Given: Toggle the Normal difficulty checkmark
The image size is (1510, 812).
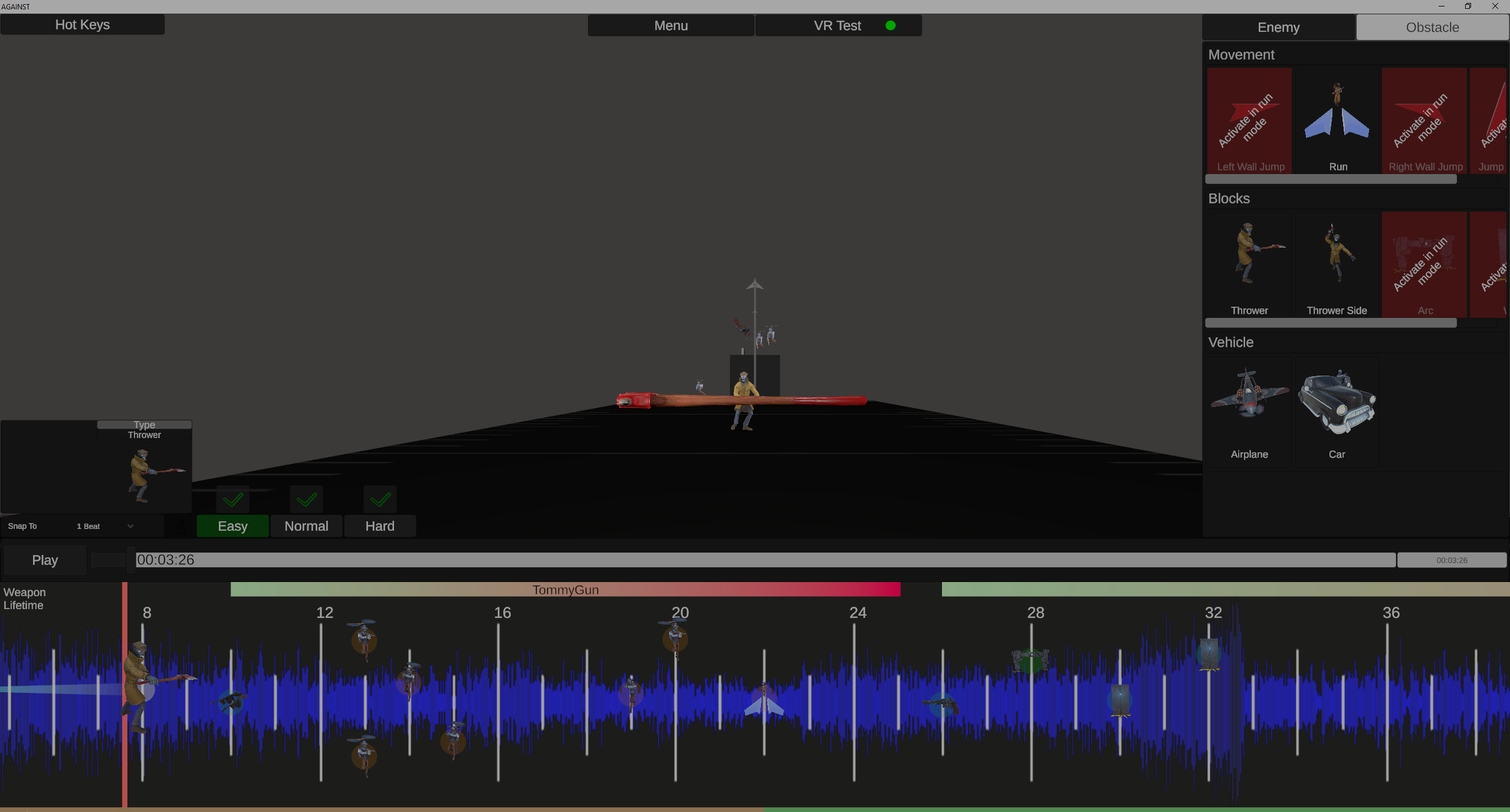Looking at the screenshot, I should pos(306,499).
